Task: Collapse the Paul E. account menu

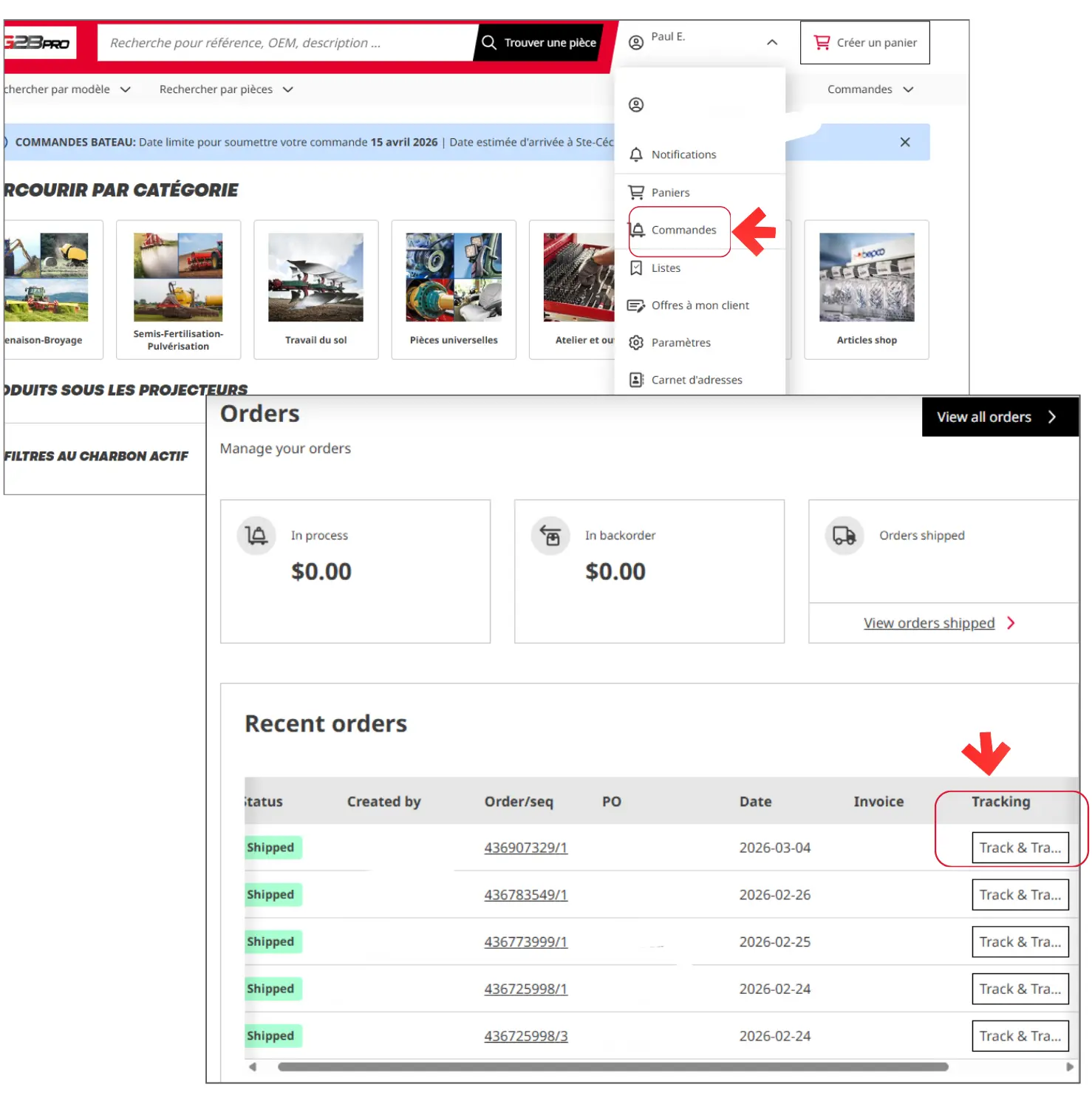Action: point(771,42)
